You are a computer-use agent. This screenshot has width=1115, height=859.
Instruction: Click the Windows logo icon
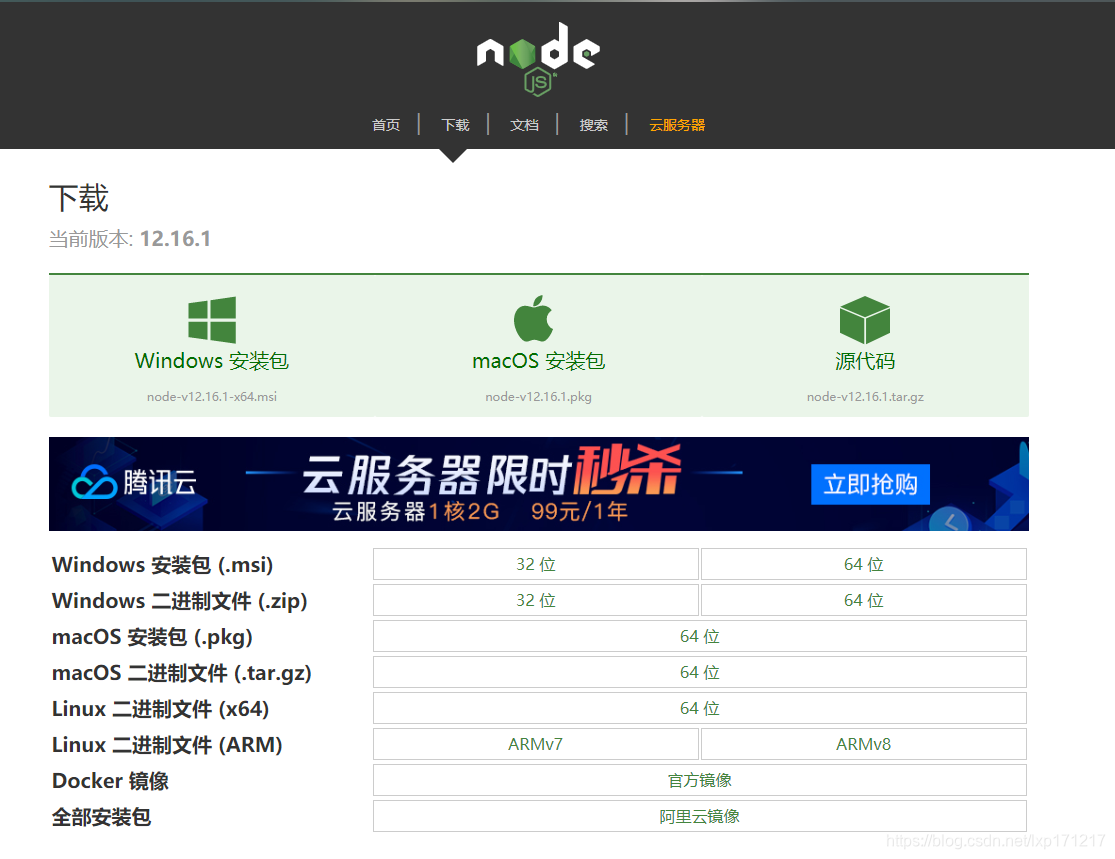[x=212, y=320]
